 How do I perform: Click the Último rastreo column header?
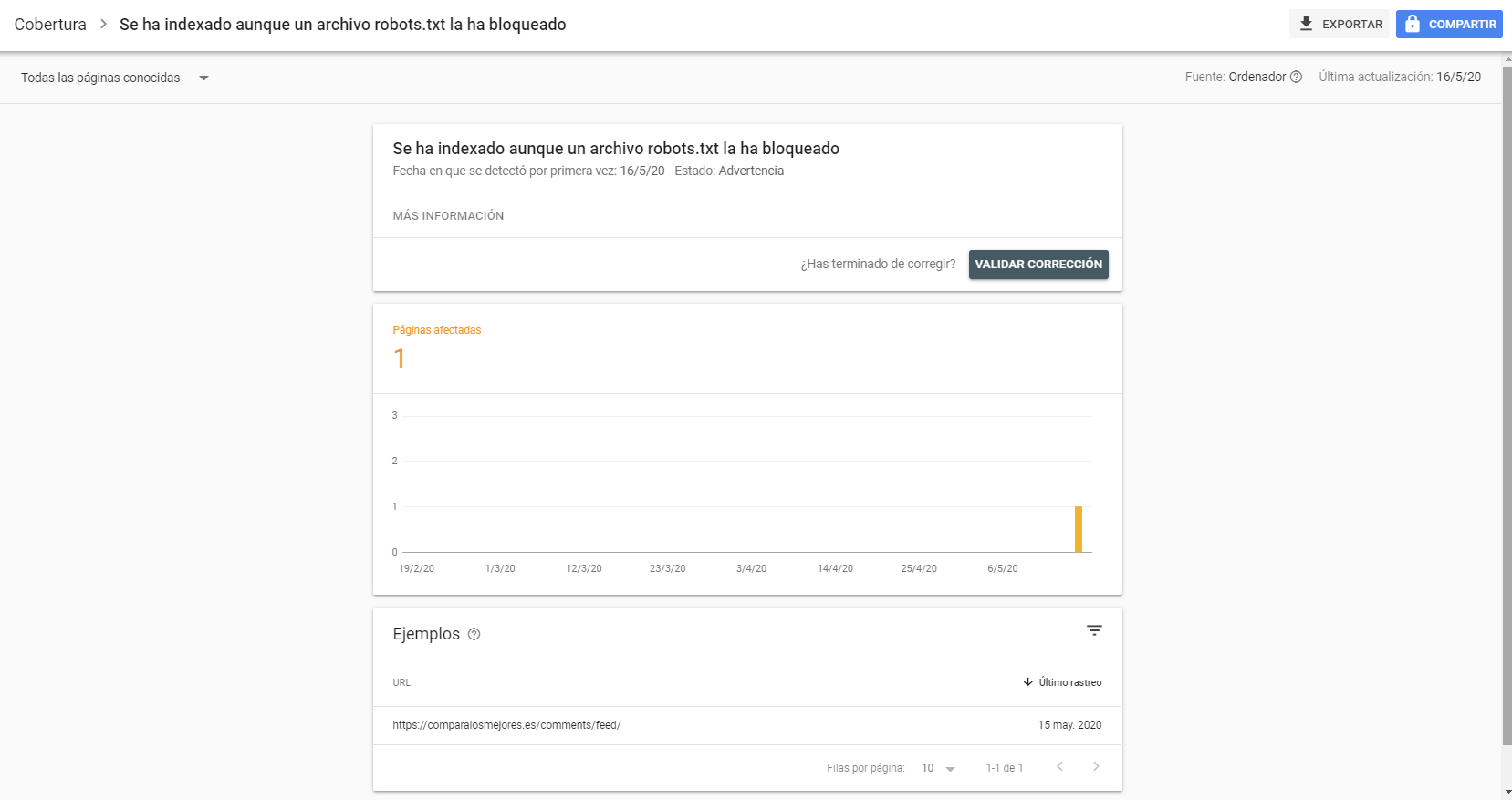point(1062,682)
